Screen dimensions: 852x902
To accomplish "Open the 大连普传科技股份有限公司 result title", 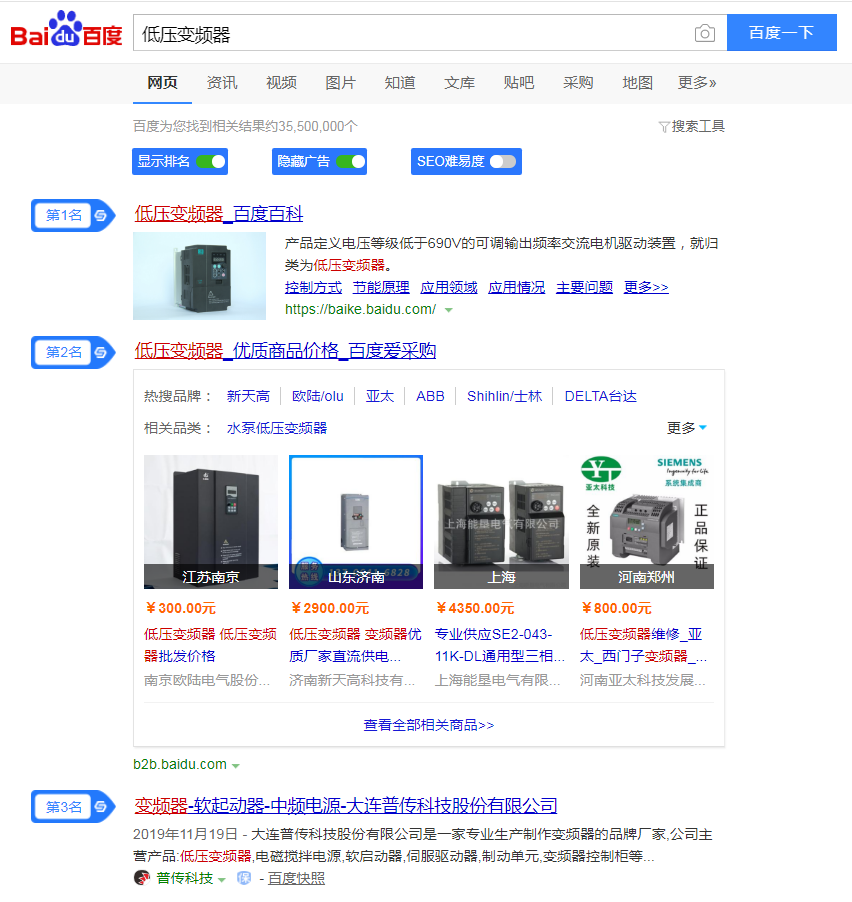I will pos(346,805).
